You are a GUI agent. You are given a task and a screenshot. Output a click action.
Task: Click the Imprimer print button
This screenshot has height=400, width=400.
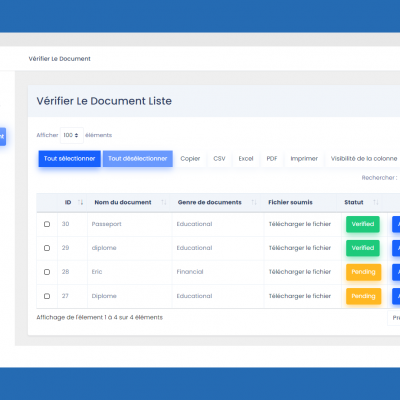point(304,159)
